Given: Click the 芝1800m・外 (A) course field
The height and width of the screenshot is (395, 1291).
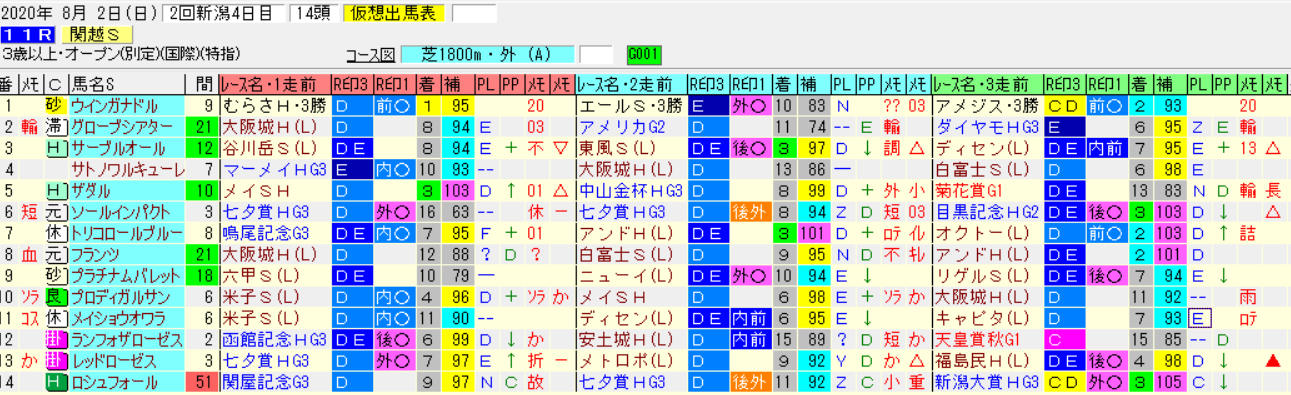Looking at the screenshot, I should tap(487, 54).
